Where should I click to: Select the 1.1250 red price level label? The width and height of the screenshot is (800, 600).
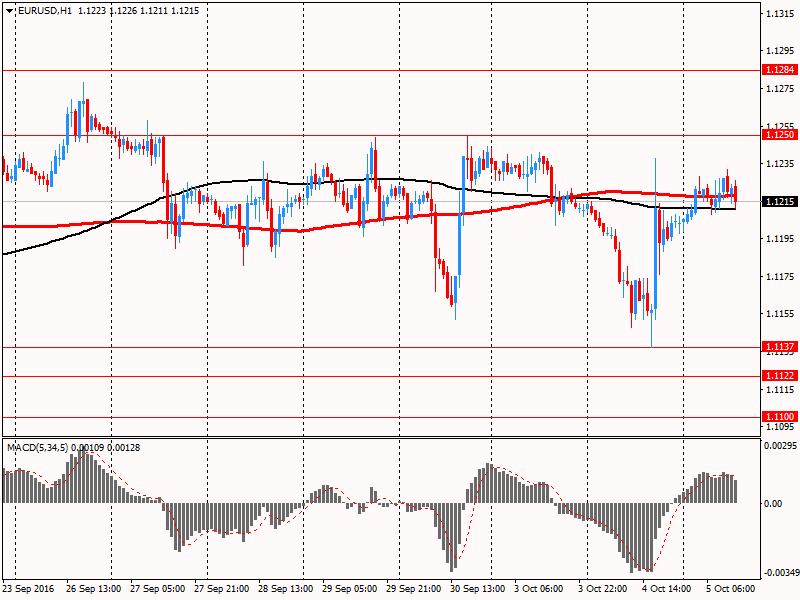point(780,135)
